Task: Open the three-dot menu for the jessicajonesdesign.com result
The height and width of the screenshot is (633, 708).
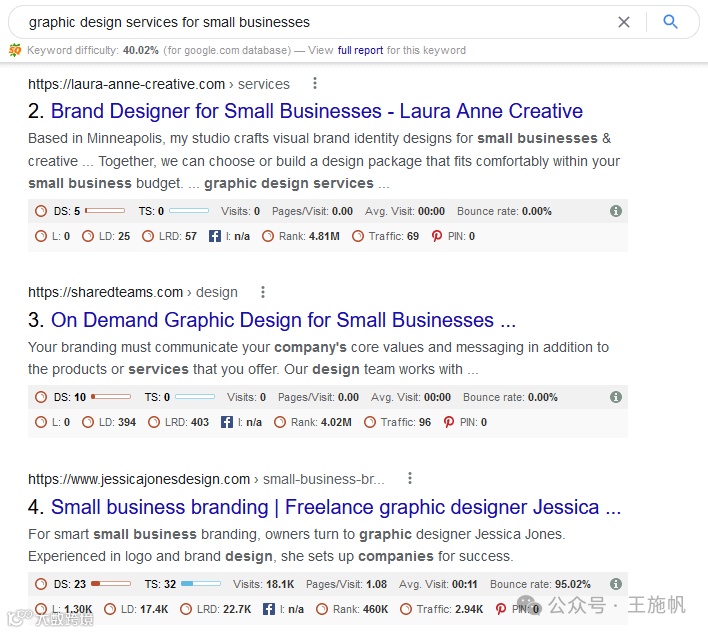Action: 410,478
